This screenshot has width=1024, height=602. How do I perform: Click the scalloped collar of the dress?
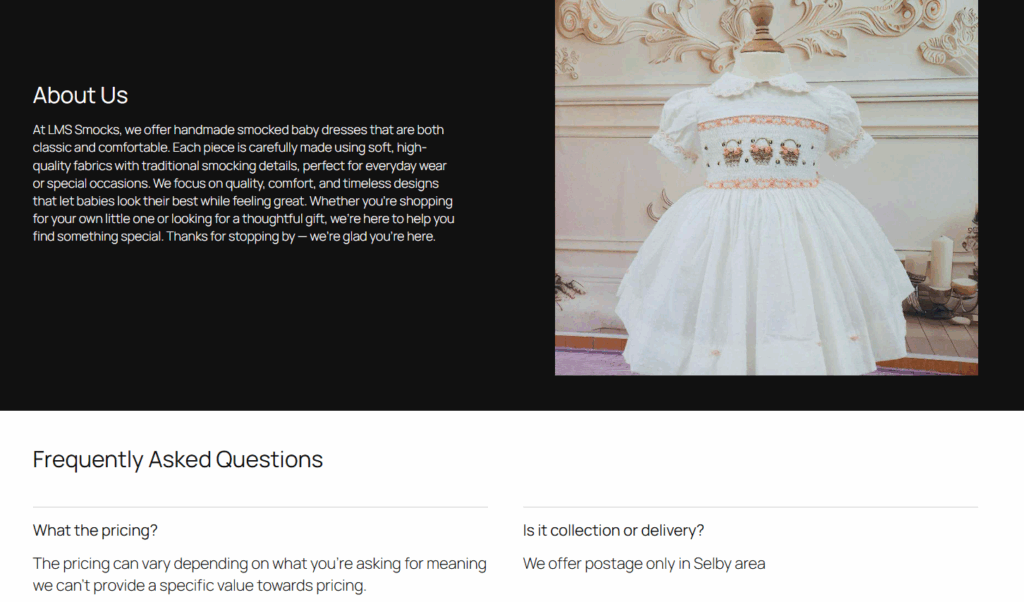pos(760,85)
